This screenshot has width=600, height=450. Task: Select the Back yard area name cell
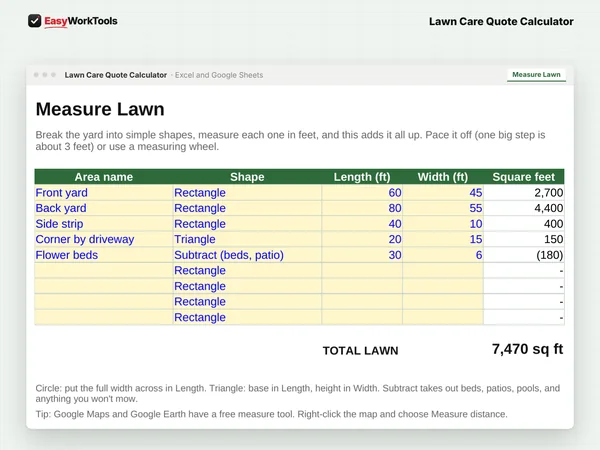pos(104,208)
